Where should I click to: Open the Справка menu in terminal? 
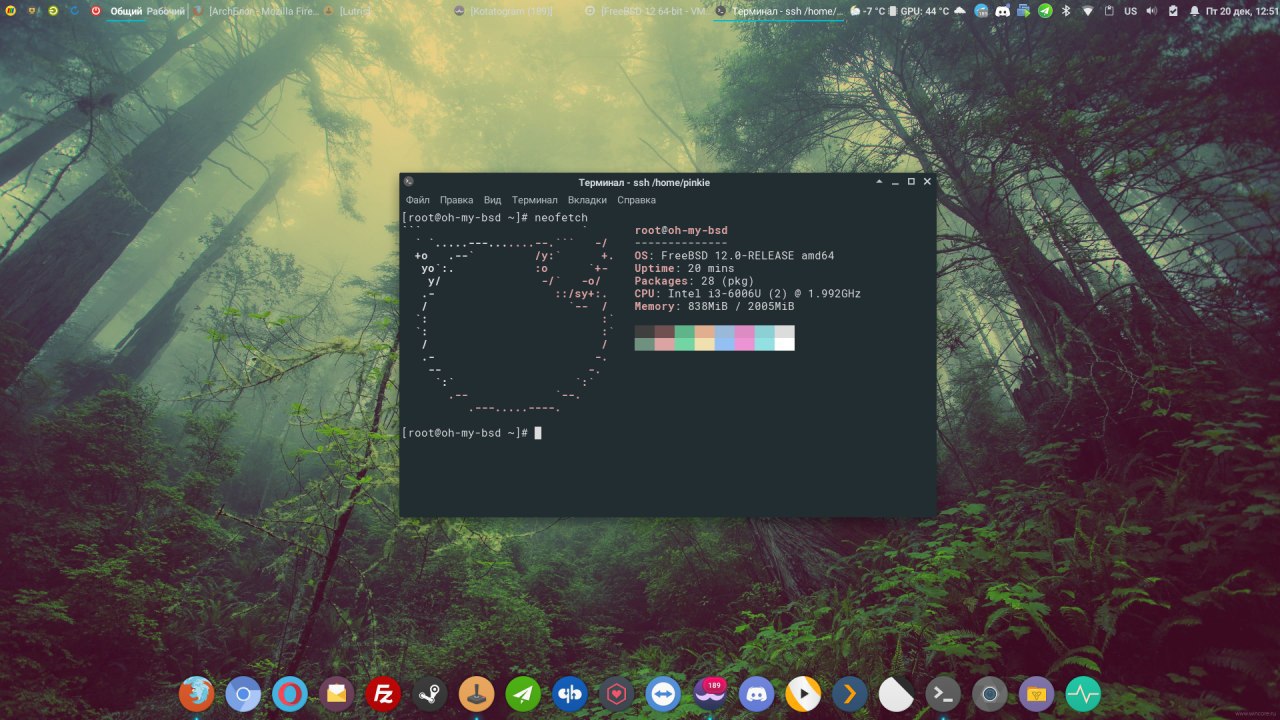636,200
